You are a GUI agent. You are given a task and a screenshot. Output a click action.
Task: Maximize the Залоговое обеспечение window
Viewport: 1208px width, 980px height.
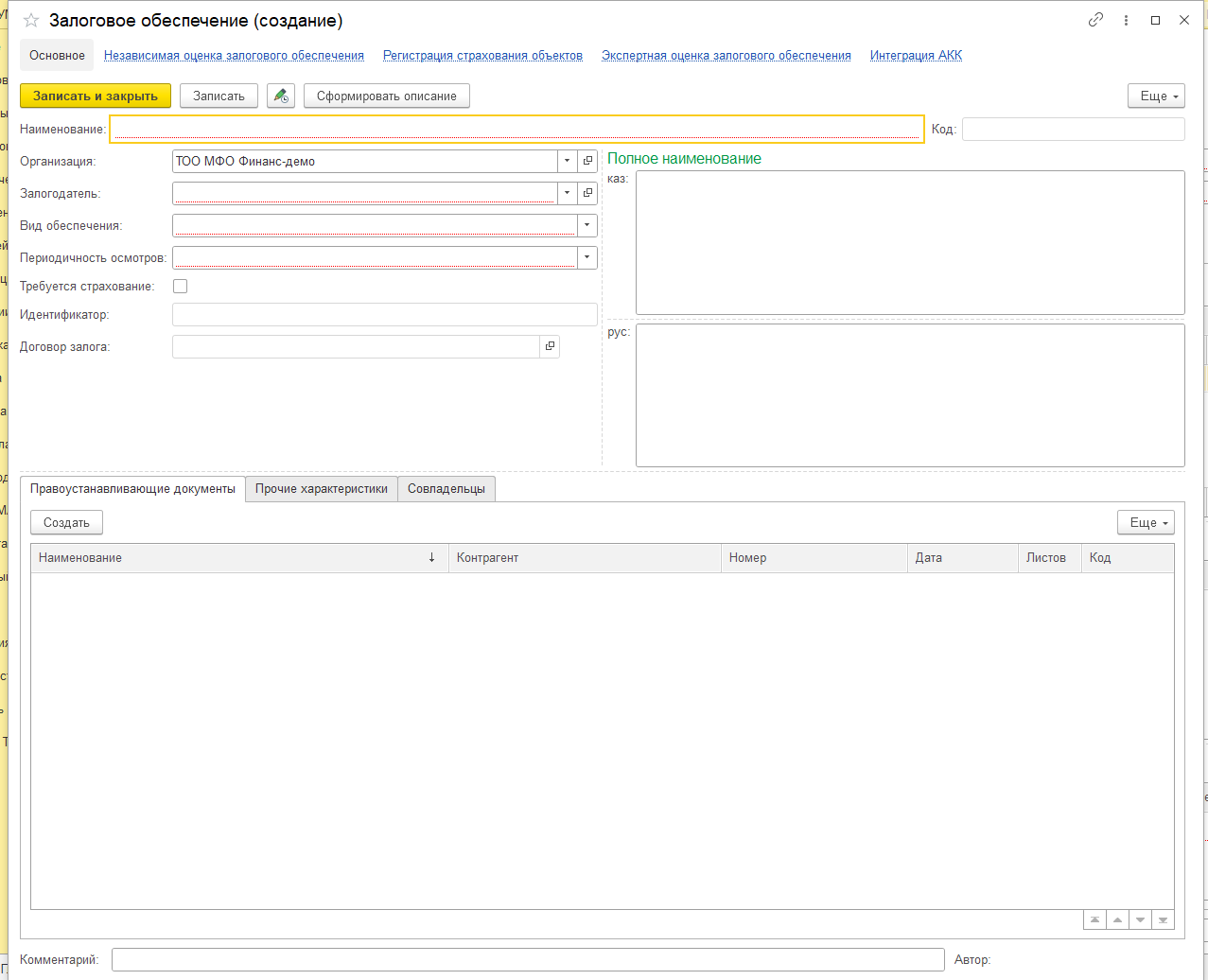pos(1155,20)
